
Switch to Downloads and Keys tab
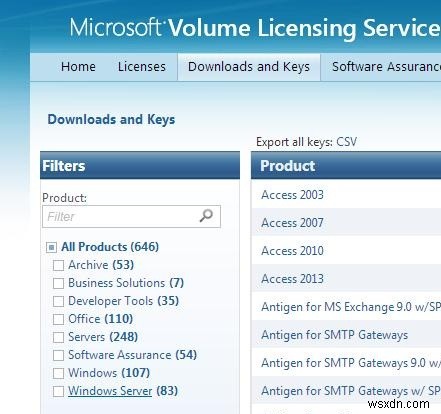249,67
